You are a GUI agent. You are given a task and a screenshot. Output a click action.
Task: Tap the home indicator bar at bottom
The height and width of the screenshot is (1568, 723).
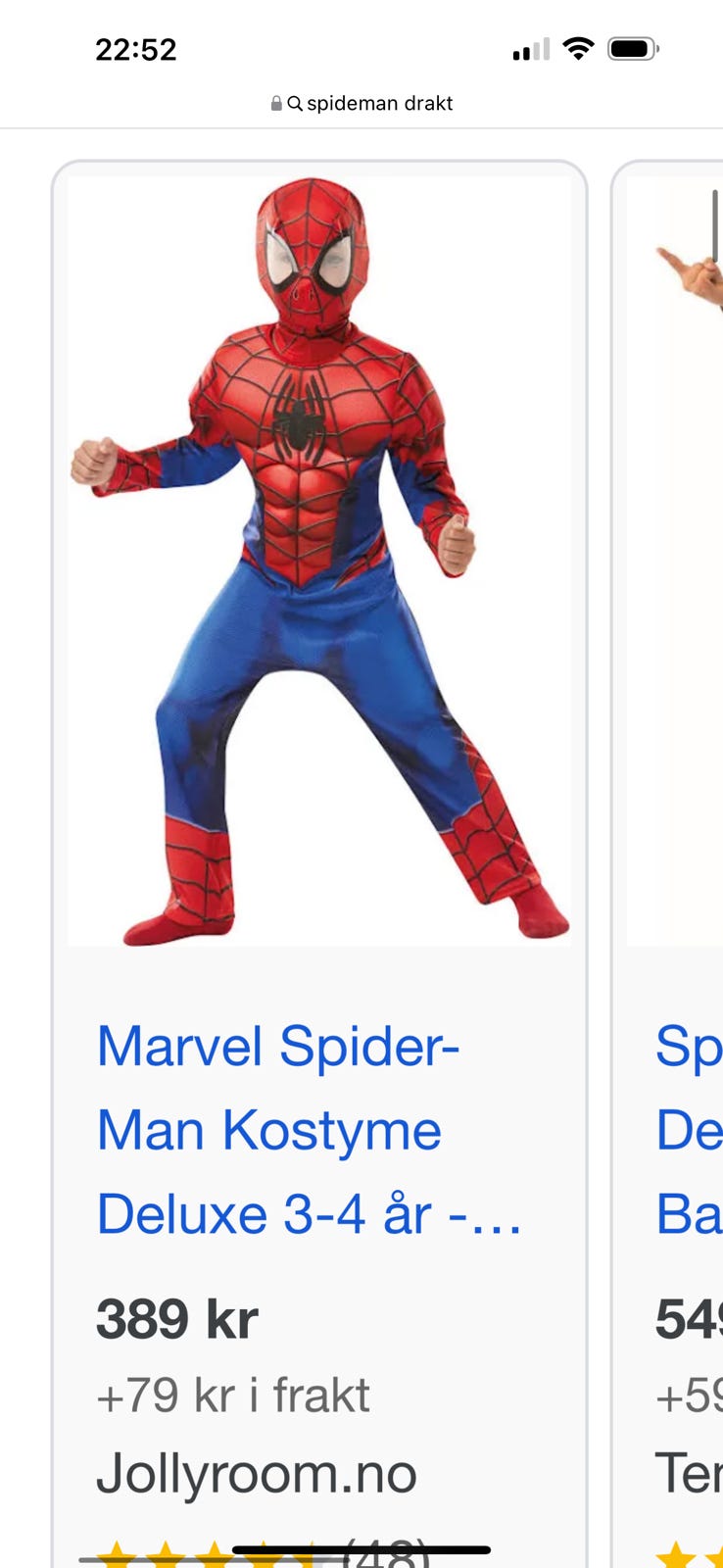pyautogui.click(x=361, y=1550)
